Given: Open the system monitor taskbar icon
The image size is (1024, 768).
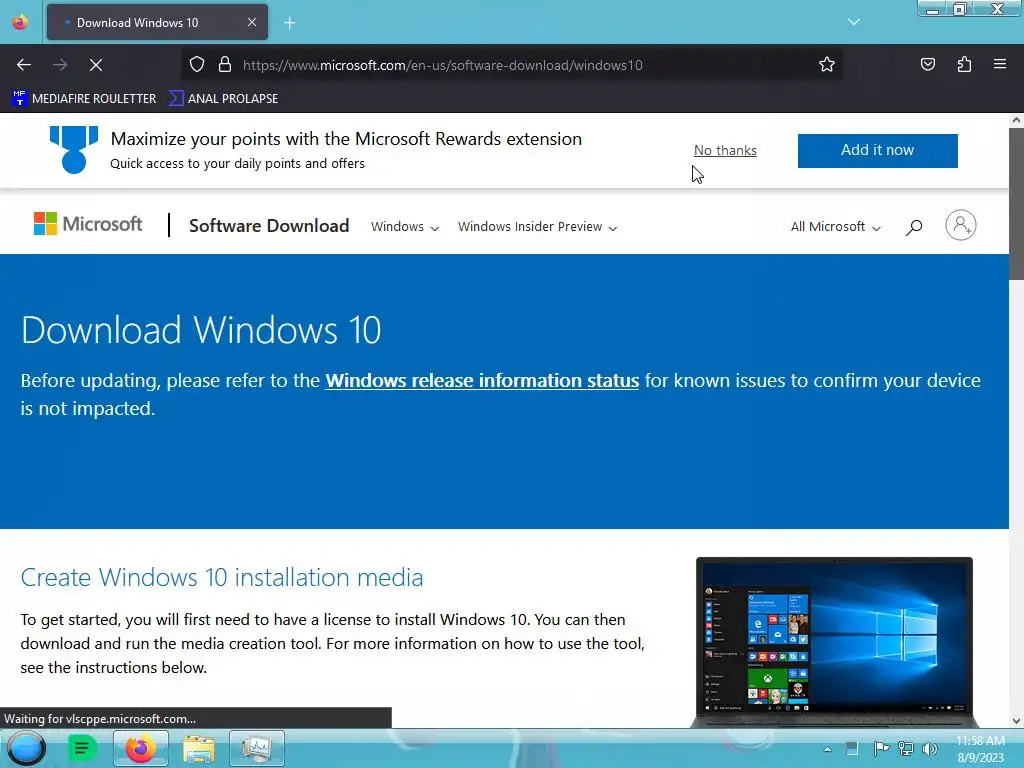Looking at the screenshot, I should [257, 748].
